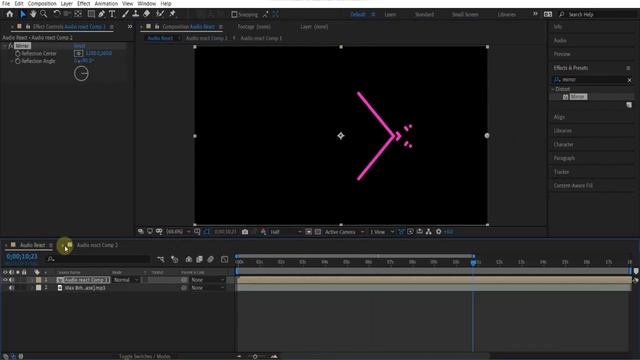Open the Half resolution dropdown
640x360 pixels.
coord(286,232)
